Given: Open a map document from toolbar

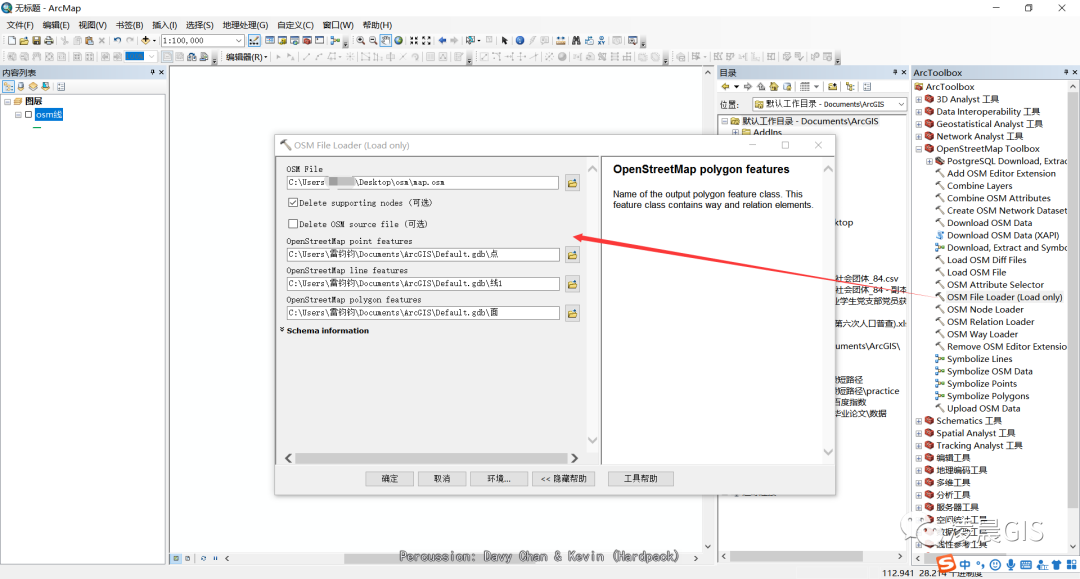Looking at the screenshot, I should pos(23,41).
